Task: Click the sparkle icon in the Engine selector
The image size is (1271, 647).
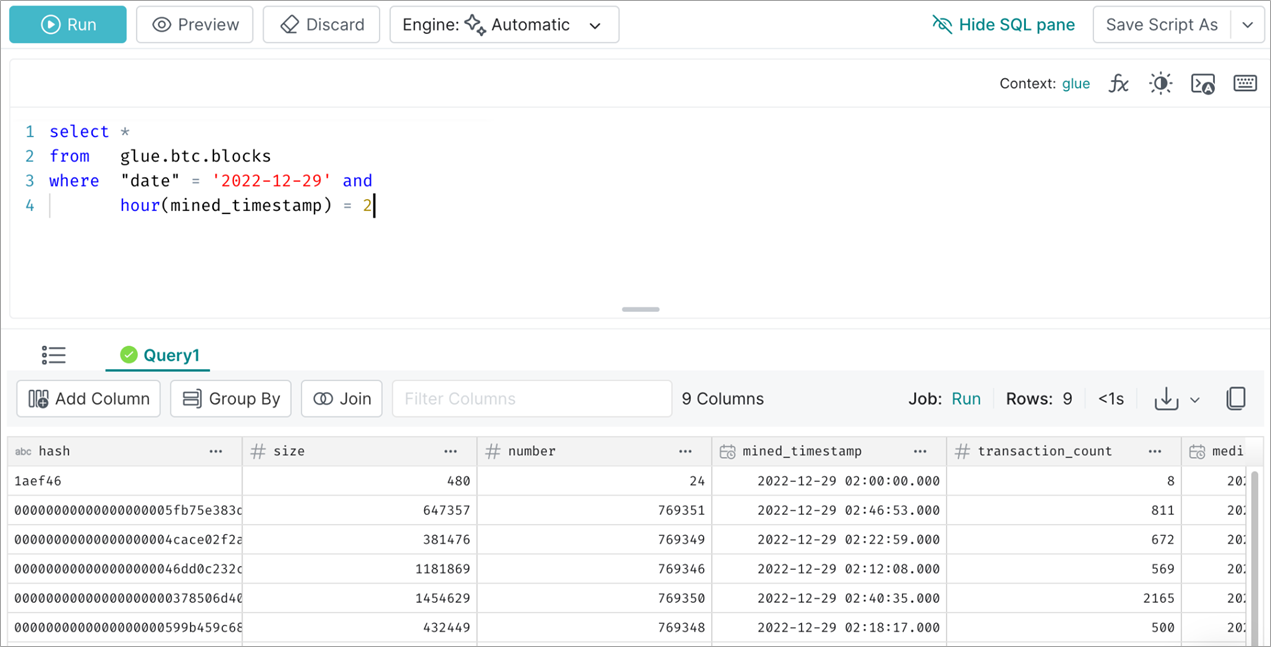Action: tap(475, 24)
